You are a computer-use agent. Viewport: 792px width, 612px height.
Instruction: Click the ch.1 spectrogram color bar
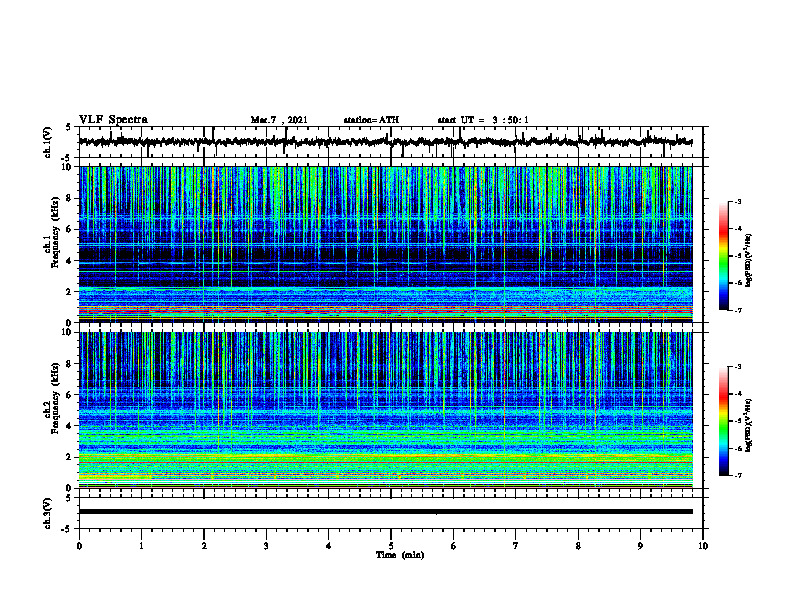pyautogui.click(x=723, y=256)
